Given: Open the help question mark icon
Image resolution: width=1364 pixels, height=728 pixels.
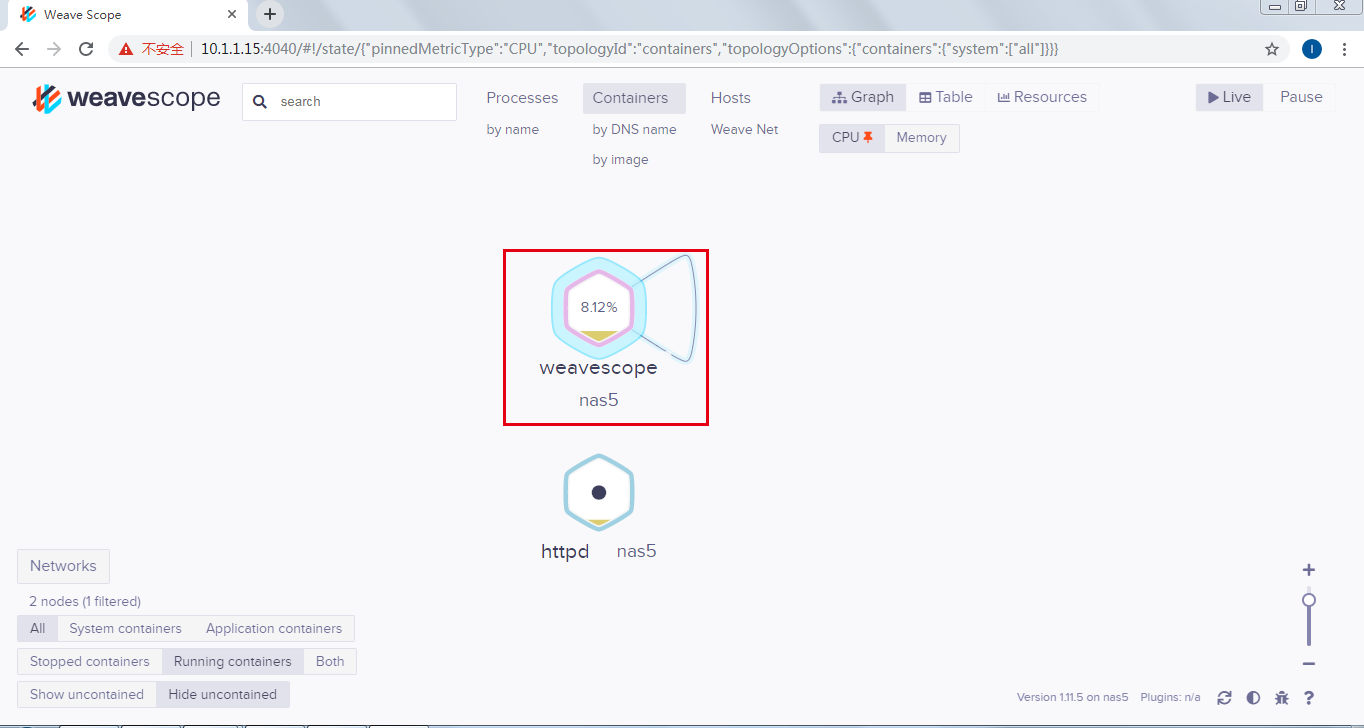Looking at the screenshot, I should pyautogui.click(x=1308, y=698).
